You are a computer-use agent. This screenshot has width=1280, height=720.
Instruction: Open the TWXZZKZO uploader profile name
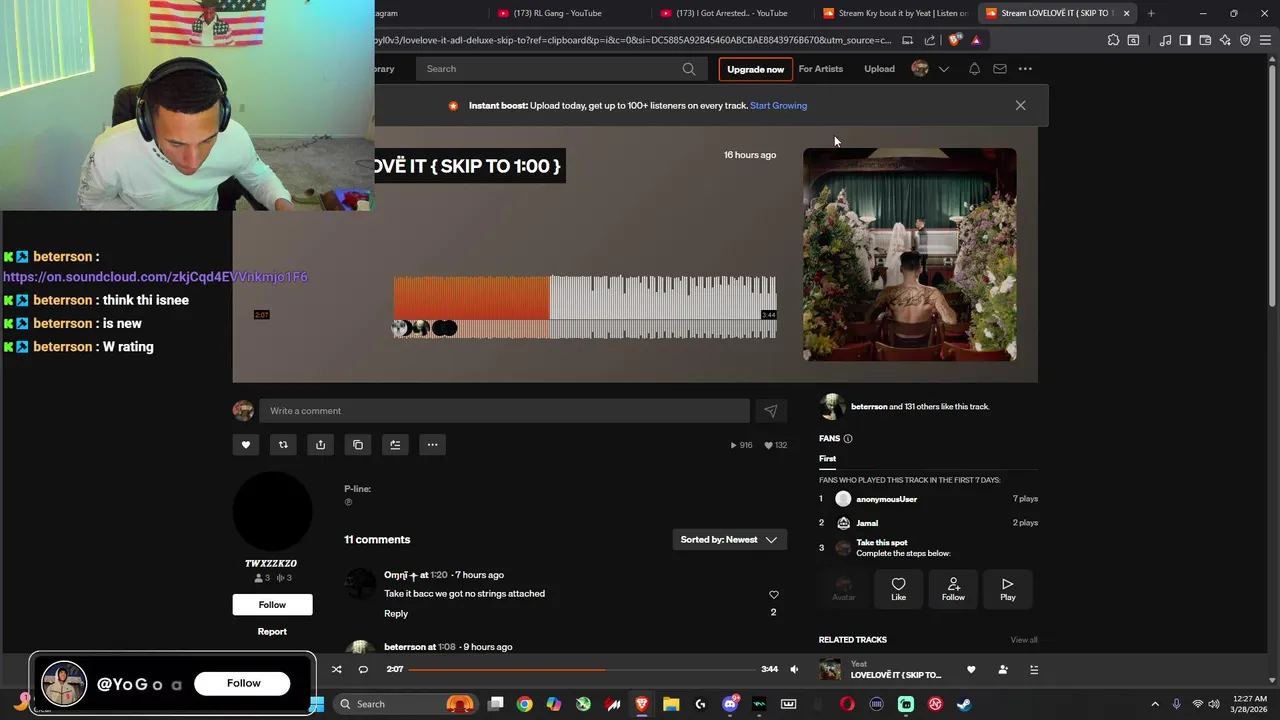pos(271,564)
